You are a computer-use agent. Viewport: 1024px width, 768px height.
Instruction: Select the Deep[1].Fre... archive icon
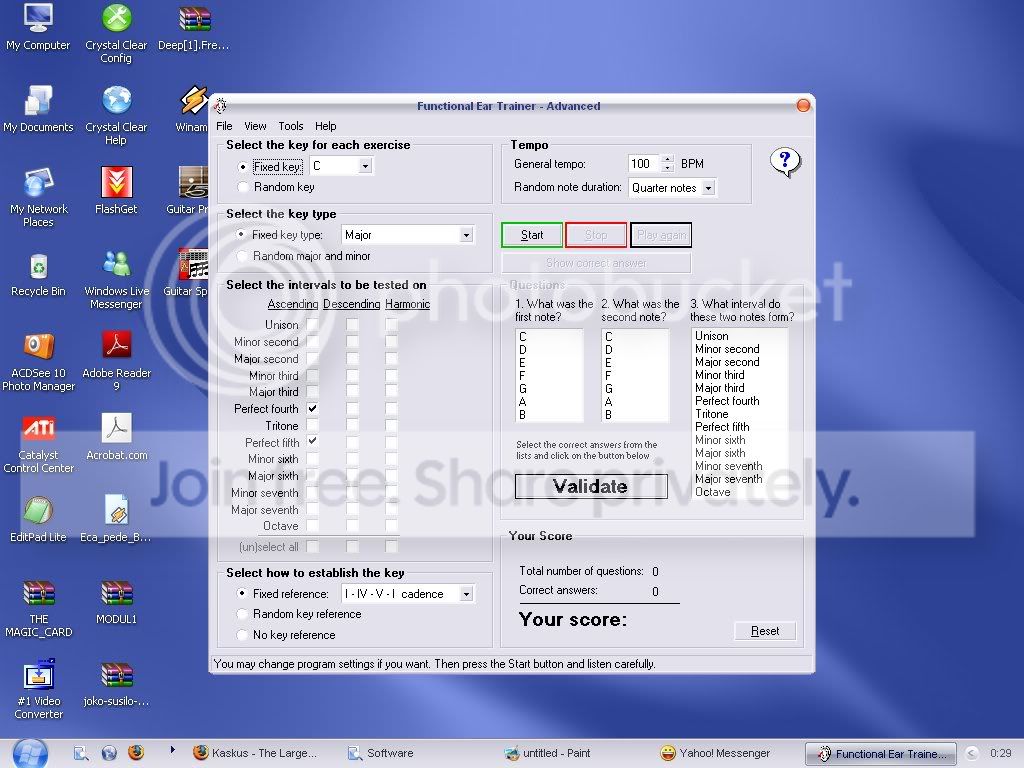(x=194, y=27)
